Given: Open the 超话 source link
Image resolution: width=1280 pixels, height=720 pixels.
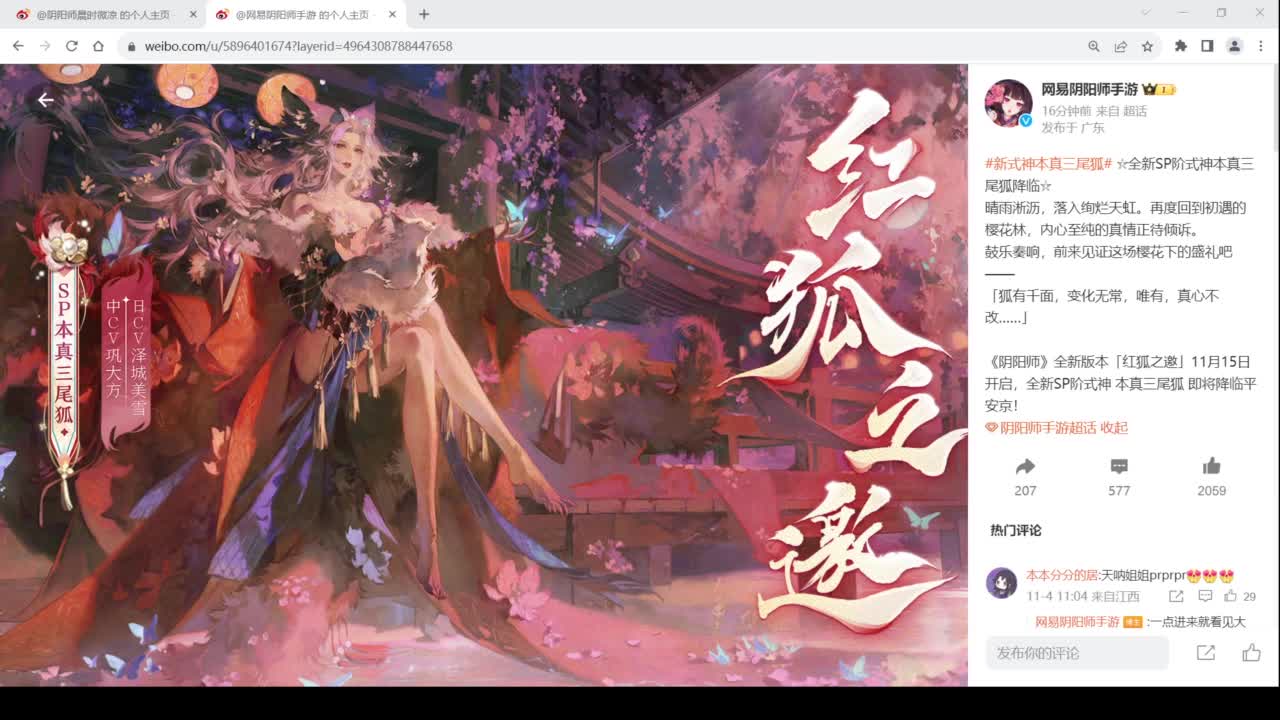Looking at the screenshot, I should tap(1135, 111).
